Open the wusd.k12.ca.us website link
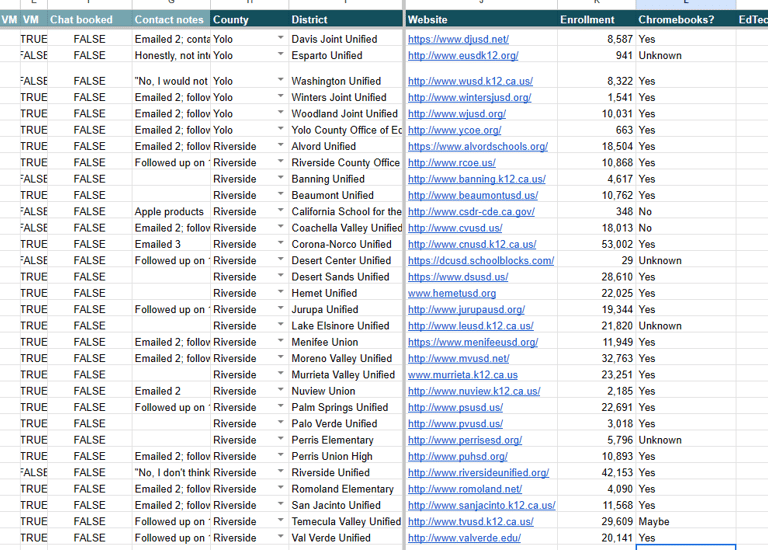This screenshot has height=550, width=768. [470, 81]
